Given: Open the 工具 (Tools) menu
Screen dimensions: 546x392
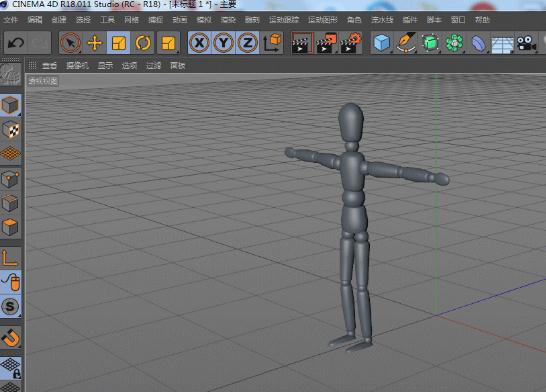Looking at the screenshot, I should [x=107, y=20].
